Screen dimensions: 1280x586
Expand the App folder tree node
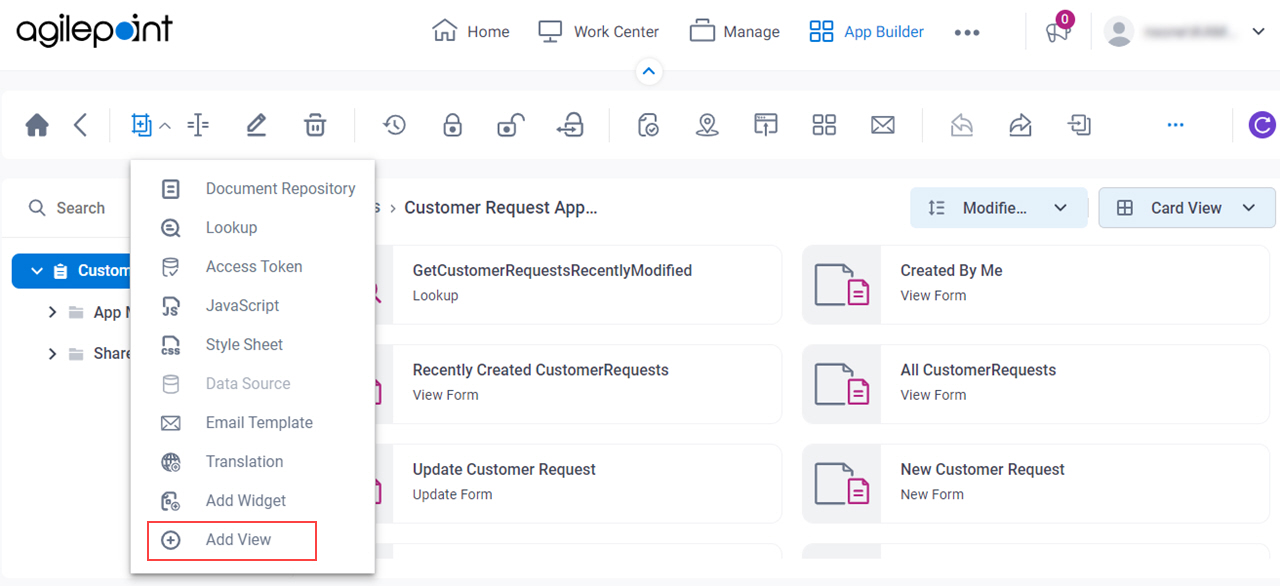pos(52,312)
